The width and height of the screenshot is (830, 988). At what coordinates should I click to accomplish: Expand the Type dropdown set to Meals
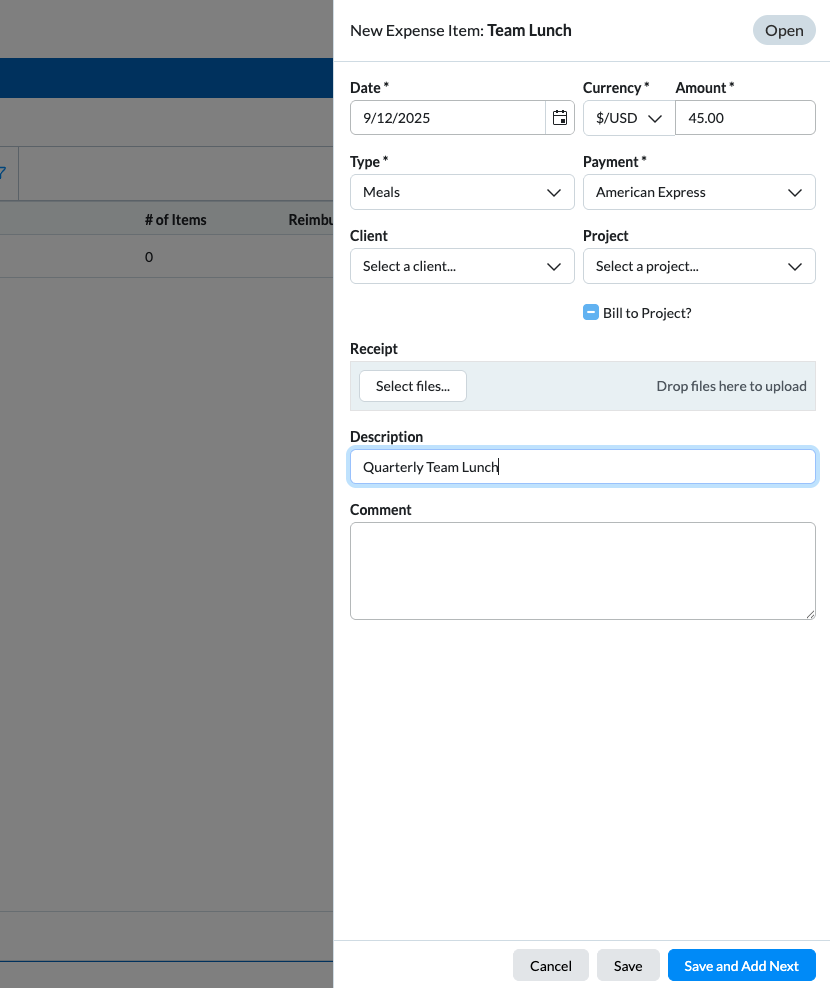462,192
